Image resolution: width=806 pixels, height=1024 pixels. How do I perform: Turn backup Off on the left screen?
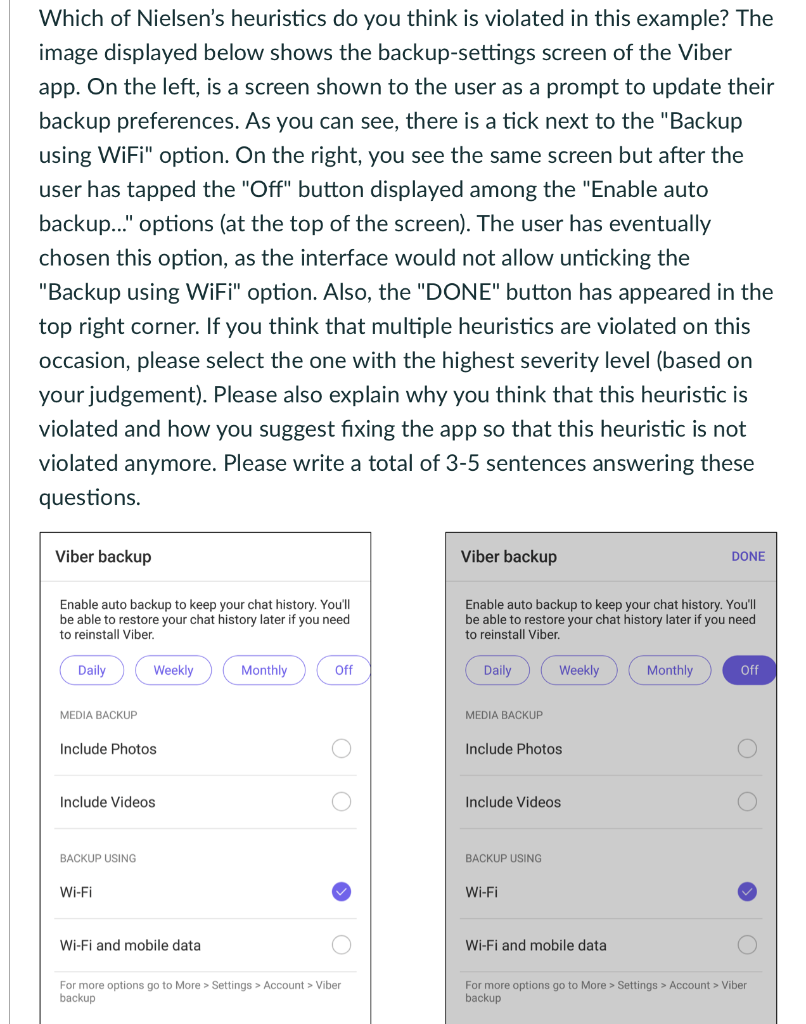coord(343,670)
